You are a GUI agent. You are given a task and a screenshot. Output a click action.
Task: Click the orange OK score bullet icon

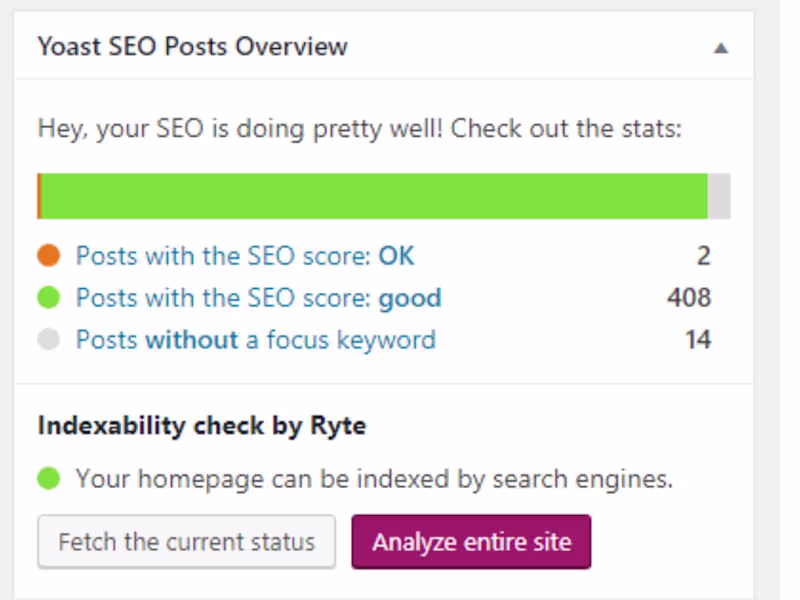[x=48, y=256]
